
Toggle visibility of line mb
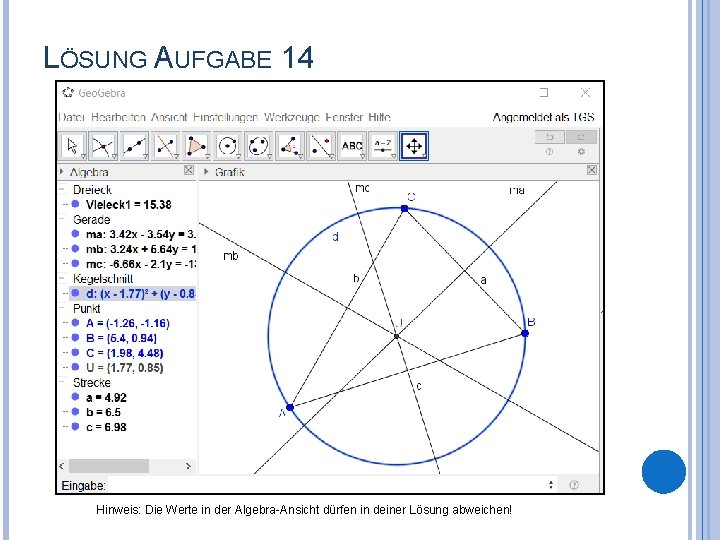[76, 248]
